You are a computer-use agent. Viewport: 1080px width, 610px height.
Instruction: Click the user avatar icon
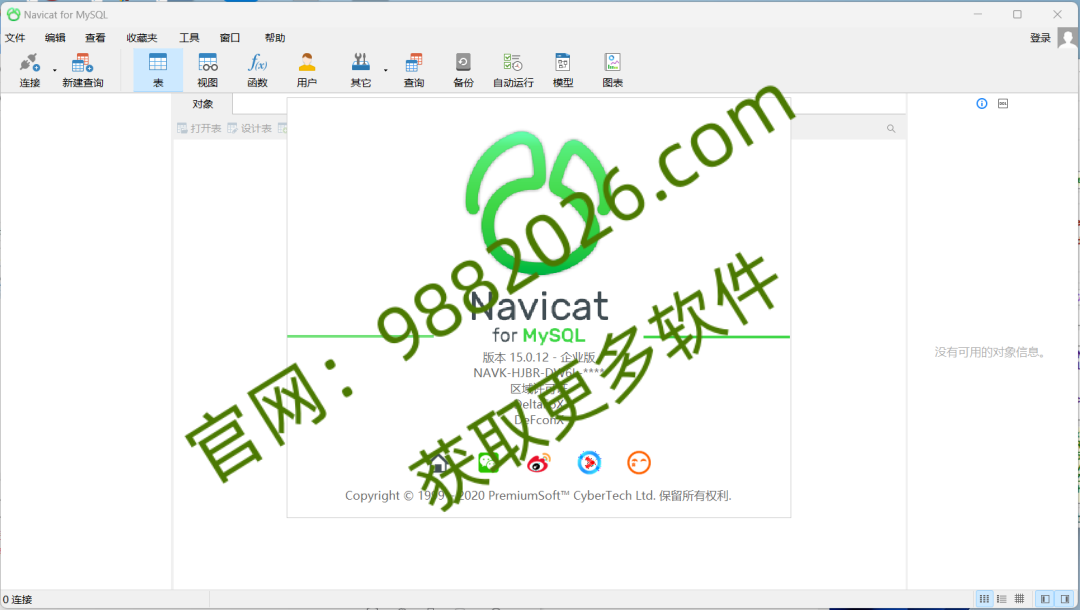tap(1068, 38)
